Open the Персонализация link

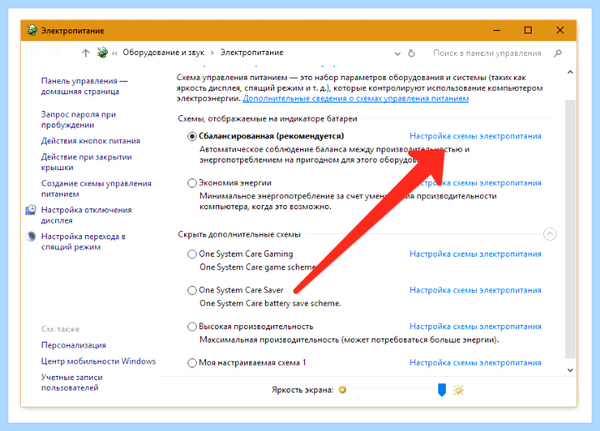73,345
